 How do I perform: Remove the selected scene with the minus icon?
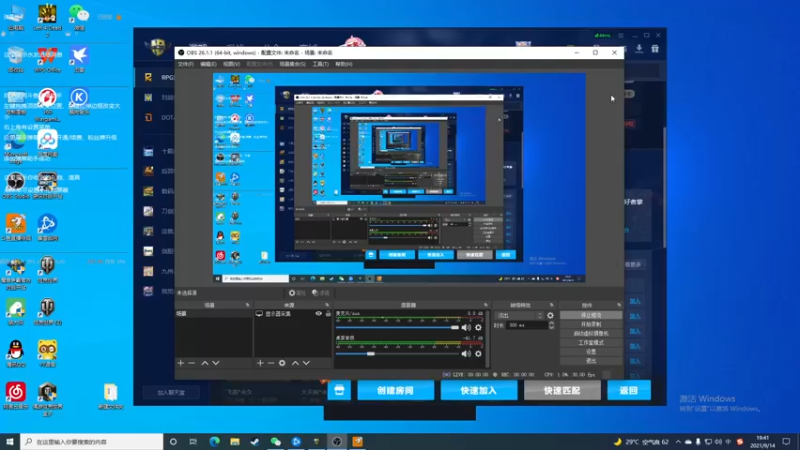[192, 363]
